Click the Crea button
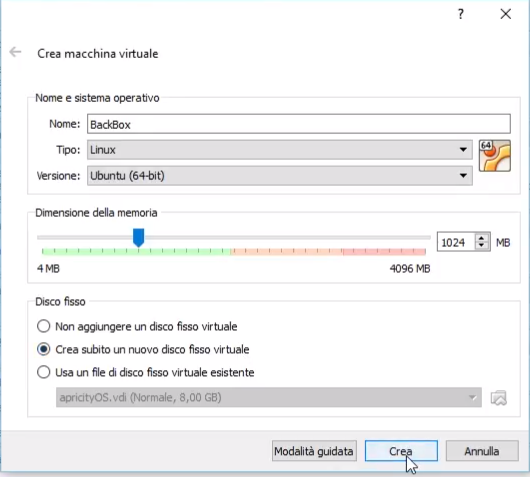The height and width of the screenshot is (477, 530). pyautogui.click(x=401, y=451)
